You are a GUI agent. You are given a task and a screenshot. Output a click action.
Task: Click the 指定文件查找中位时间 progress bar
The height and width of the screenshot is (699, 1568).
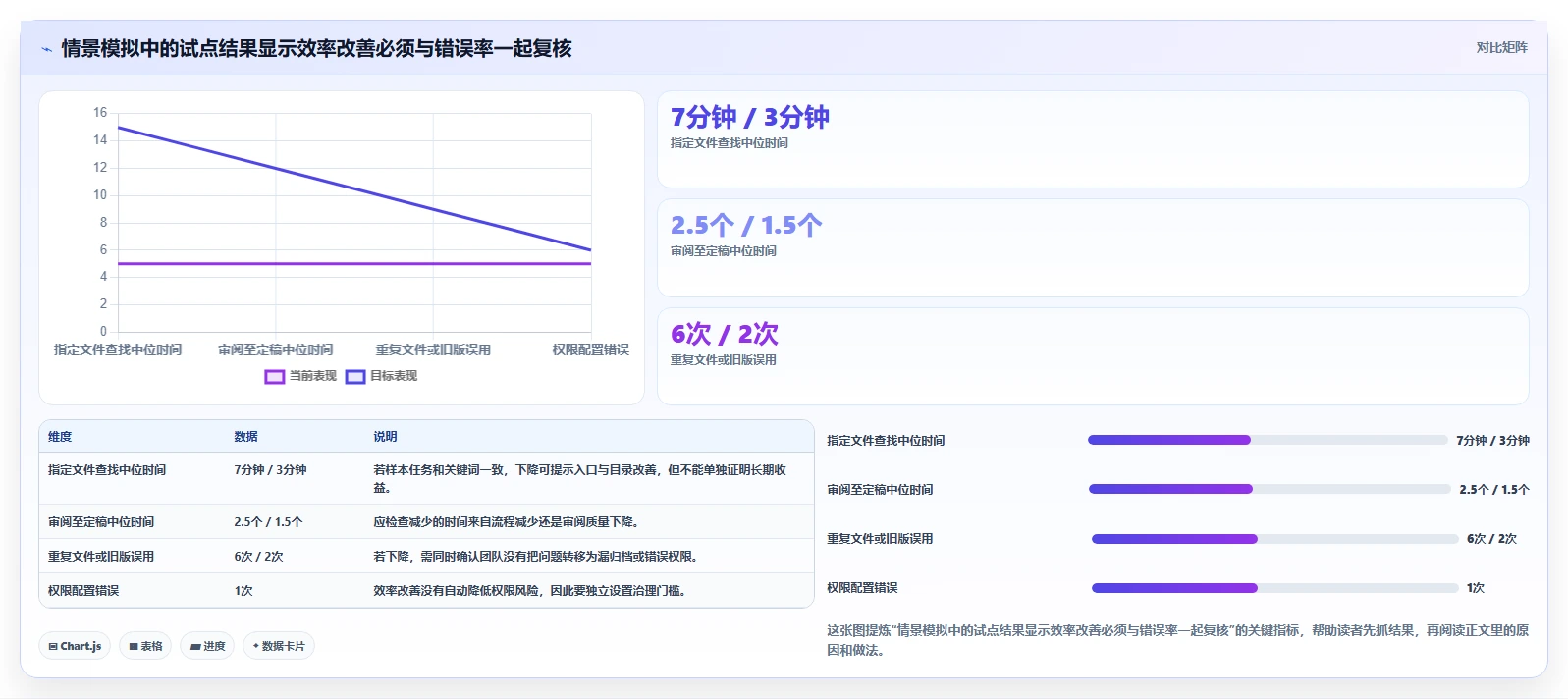(x=1268, y=440)
